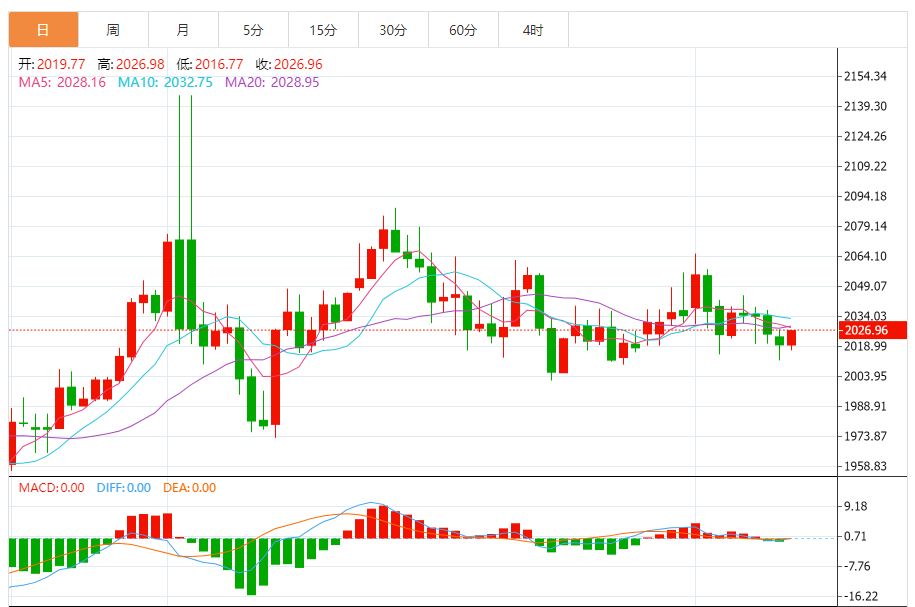Click the 2094.18 price axis label
The image size is (915, 607).
tap(865, 196)
